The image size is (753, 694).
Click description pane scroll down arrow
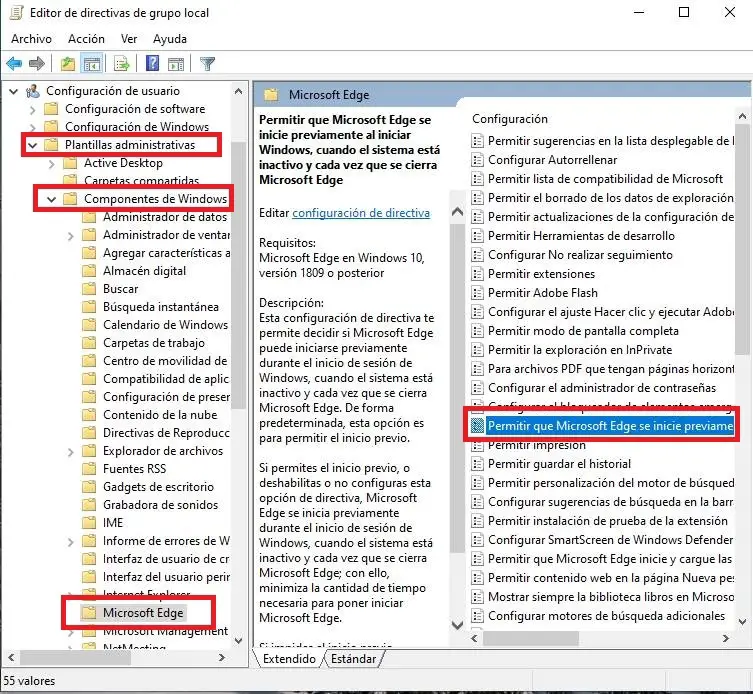pyautogui.click(x=458, y=625)
